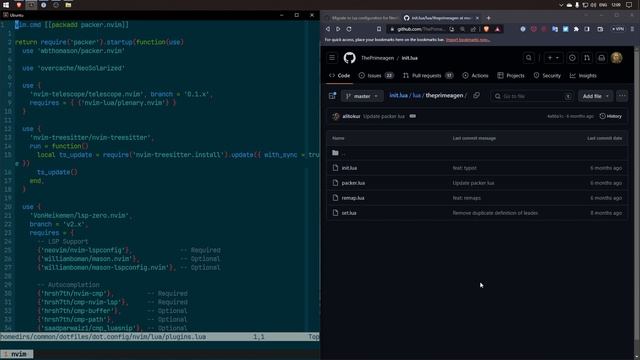The image size is (640, 360).
Task: Click the lua breadcrumb link
Action: coord(417,96)
